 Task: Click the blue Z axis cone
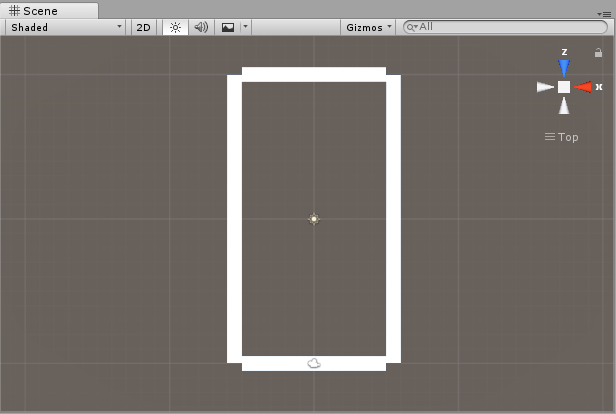pos(564,68)
